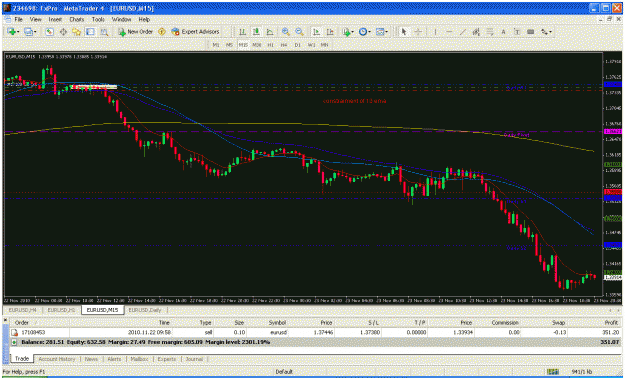This screenshot has height=378, width=625.
Task: Select the Cursor arrow tool
Action: (x=404, y=32)
